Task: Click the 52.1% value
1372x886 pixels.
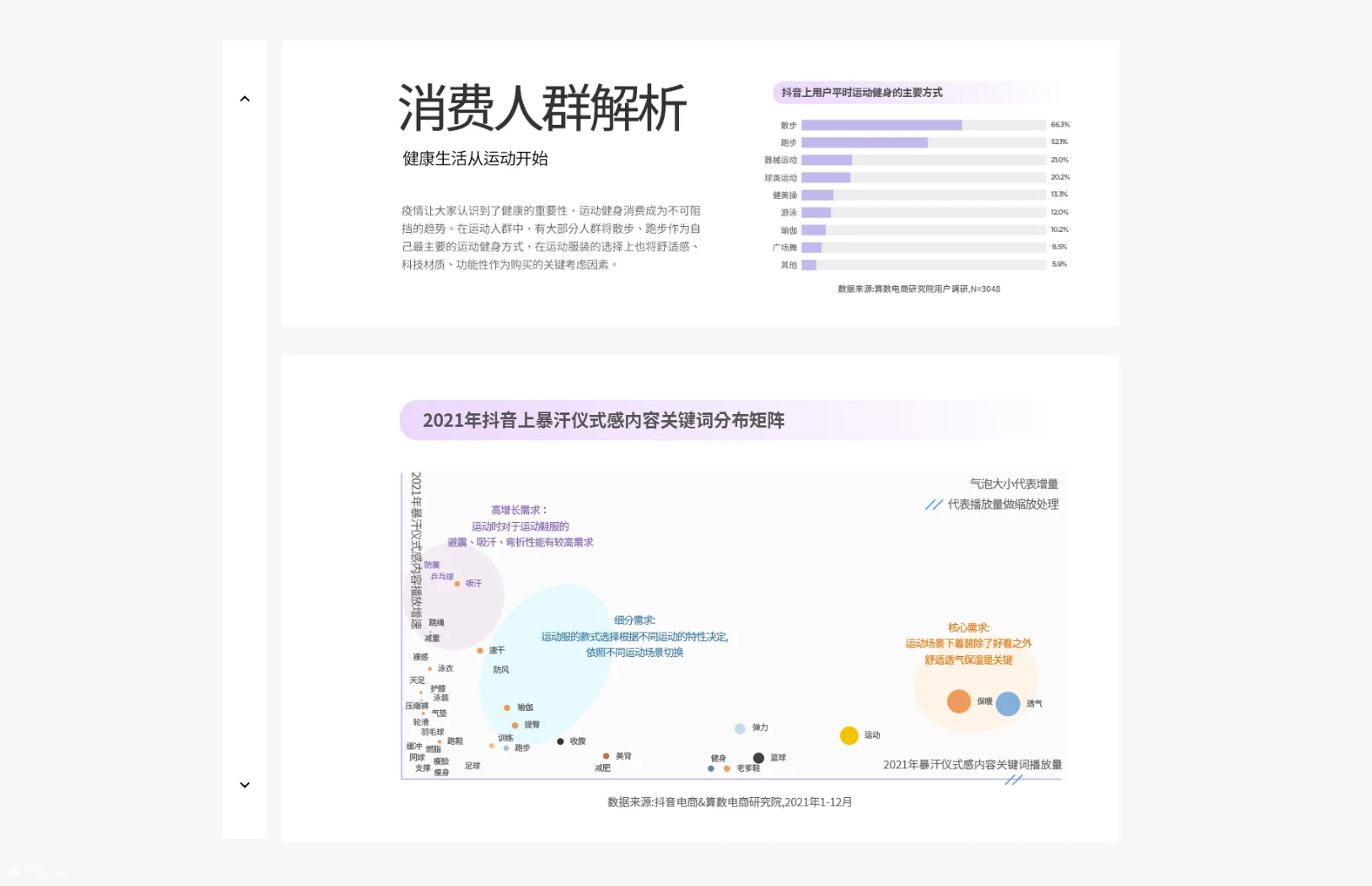Action: [x=1059, y=142]
